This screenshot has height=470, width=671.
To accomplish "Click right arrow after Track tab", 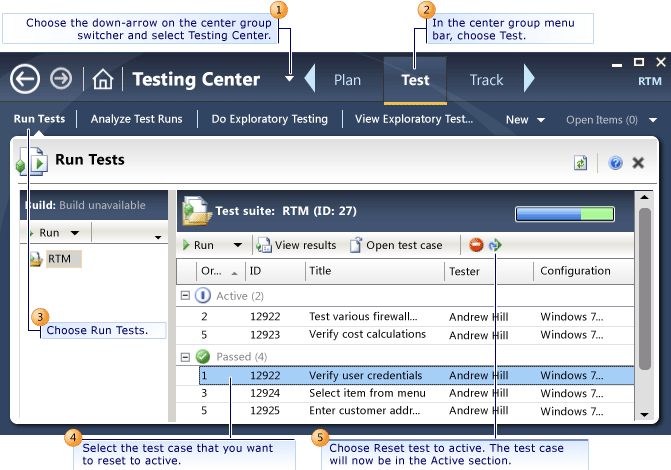I will coord(529,78).
